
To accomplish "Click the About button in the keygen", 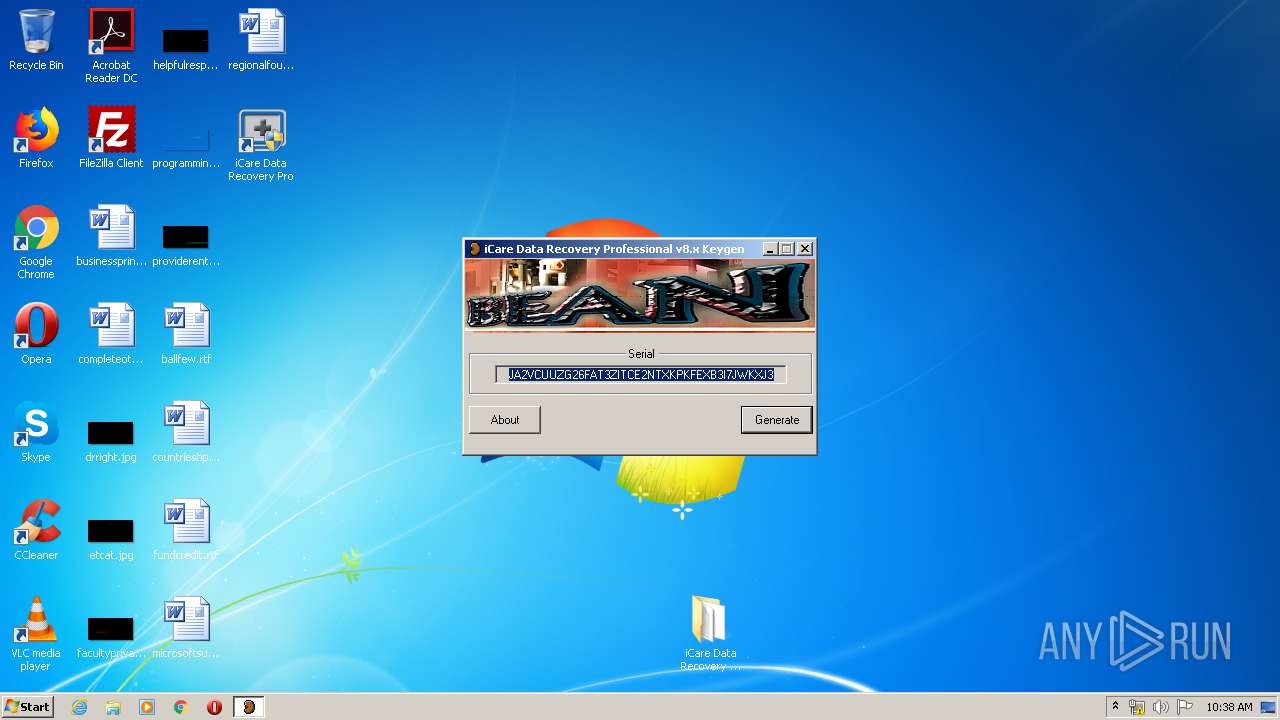I will (x=505, y=420).
